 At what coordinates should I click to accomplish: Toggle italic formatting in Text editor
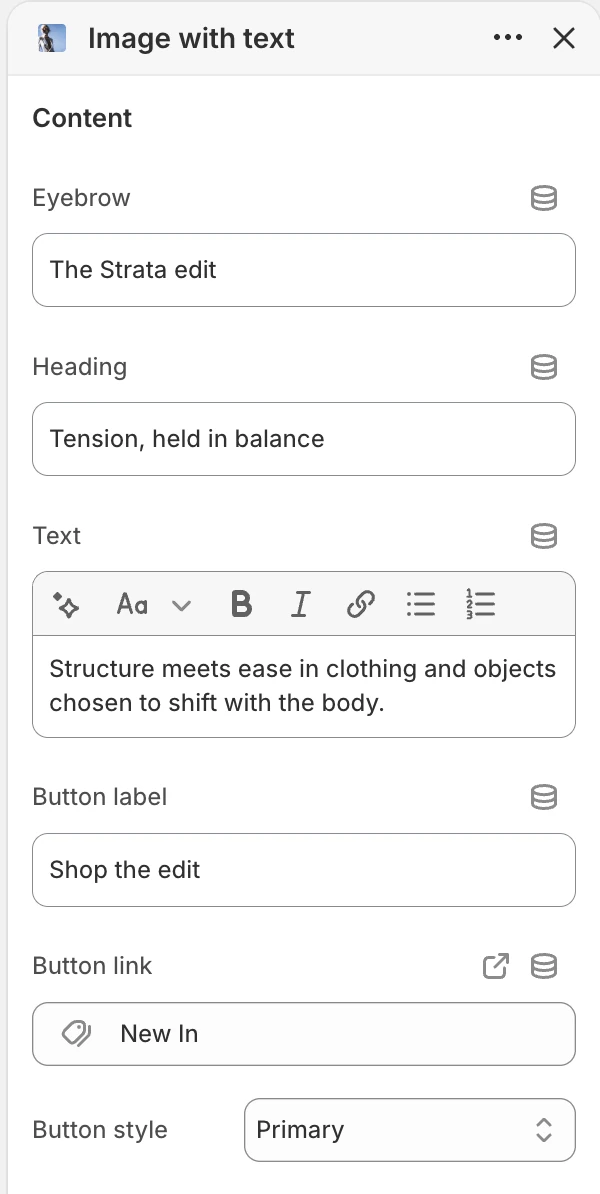(x=301, y=605)
